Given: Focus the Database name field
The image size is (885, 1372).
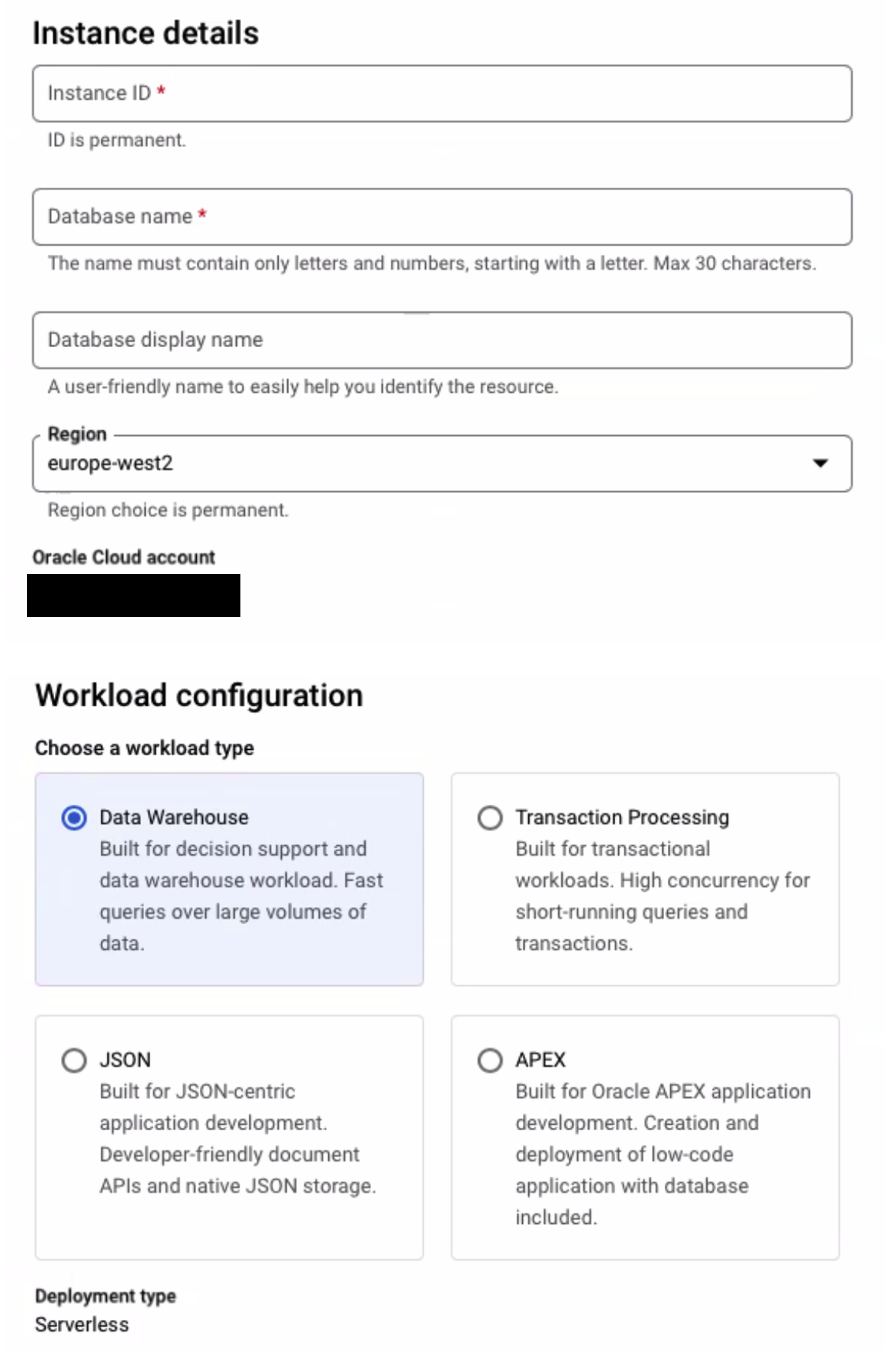Looking at the screenshot, I should tap(441, 216).
